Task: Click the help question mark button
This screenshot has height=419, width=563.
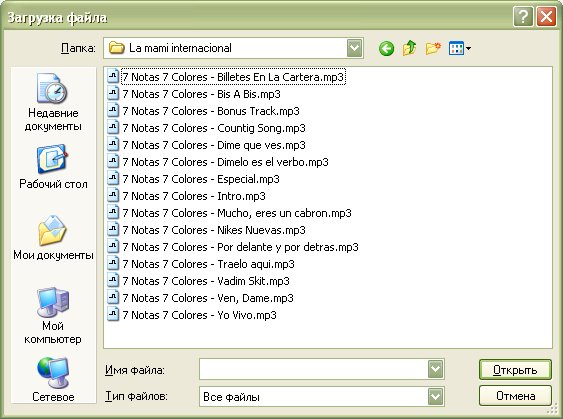Action: [522, 17]
